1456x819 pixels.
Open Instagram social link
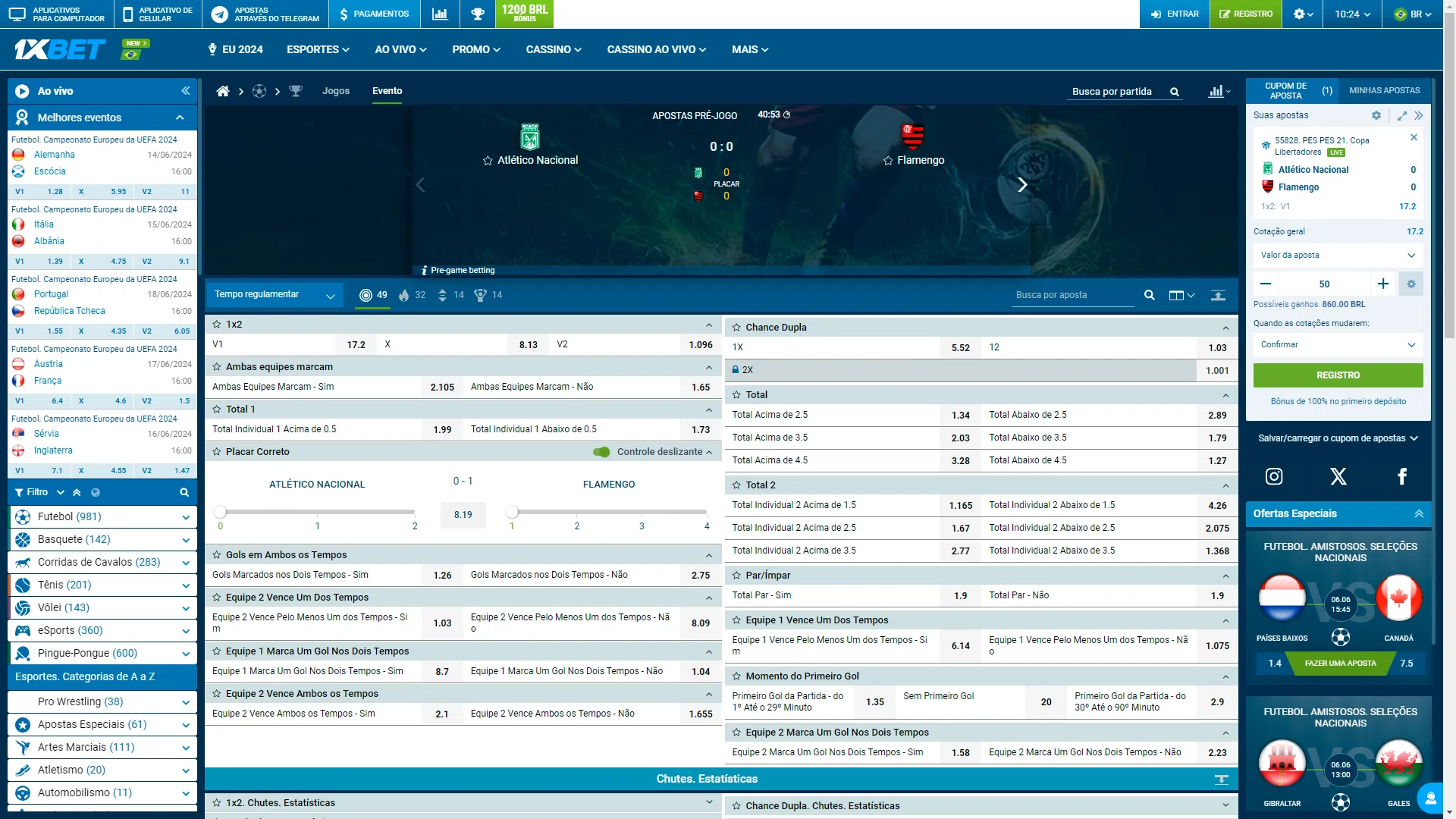point(1274,476)
